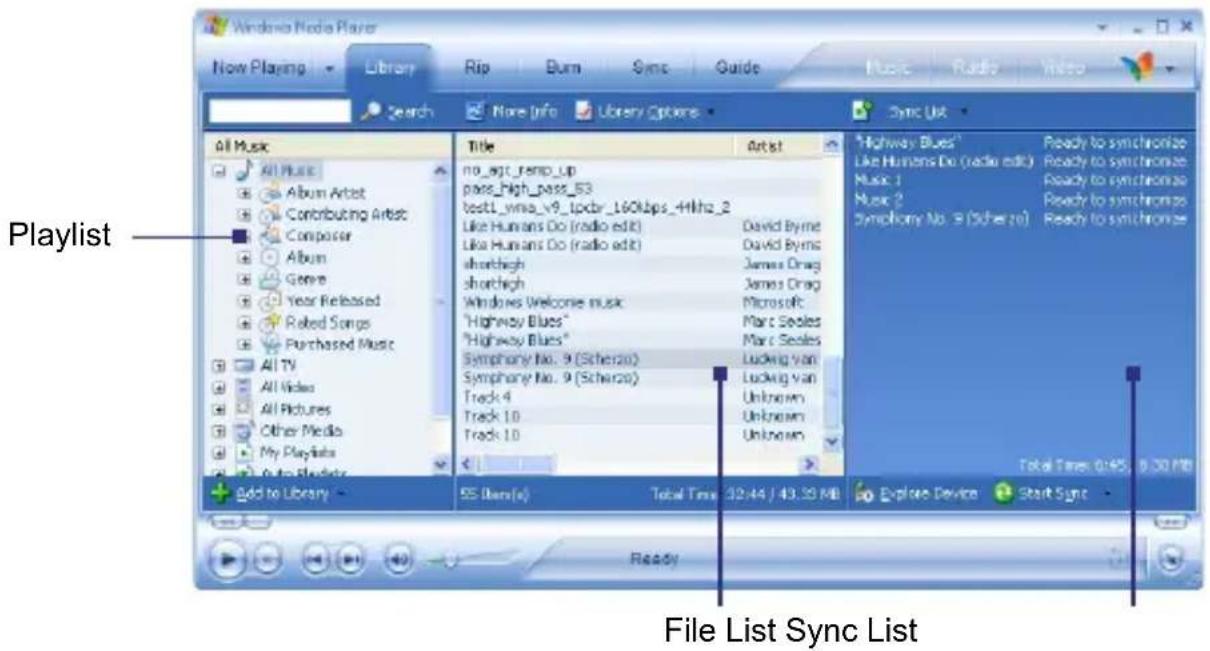Screen dimensions: 1210x651
Task: Expand the All TV node
Action: click(x=218, y=366)
